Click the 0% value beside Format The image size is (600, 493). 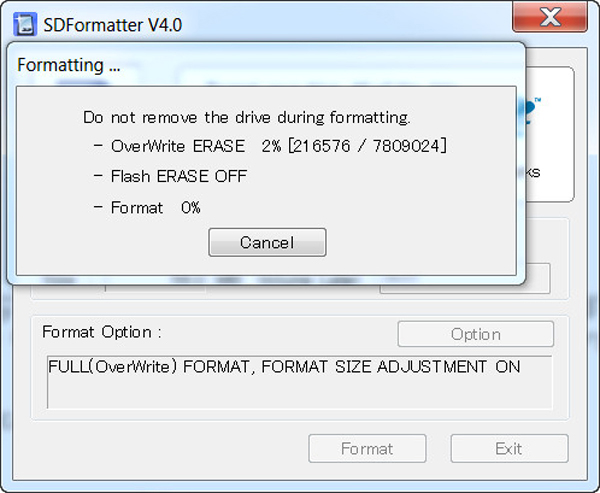190,207
